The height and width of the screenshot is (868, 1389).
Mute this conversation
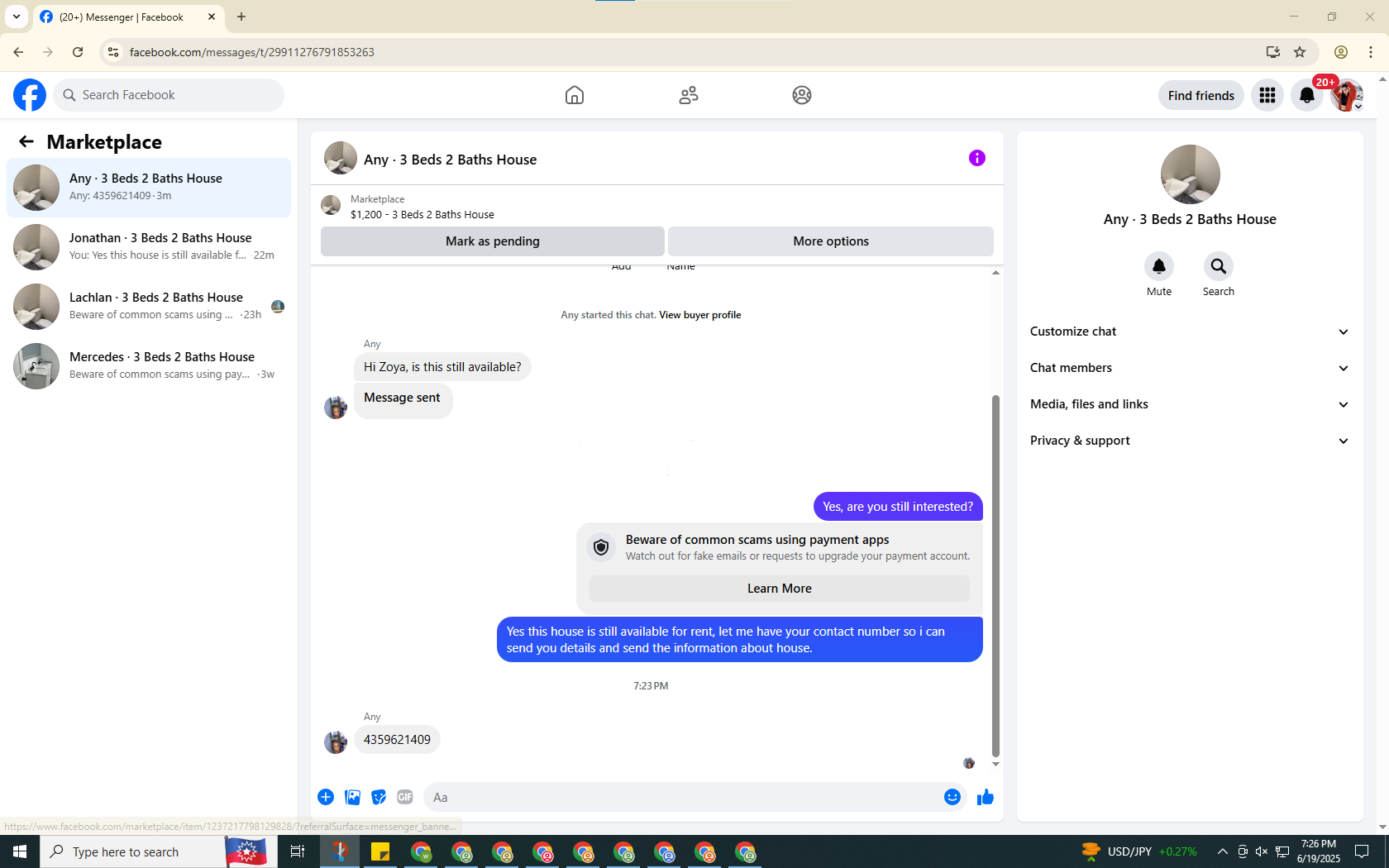[1159, 266]
